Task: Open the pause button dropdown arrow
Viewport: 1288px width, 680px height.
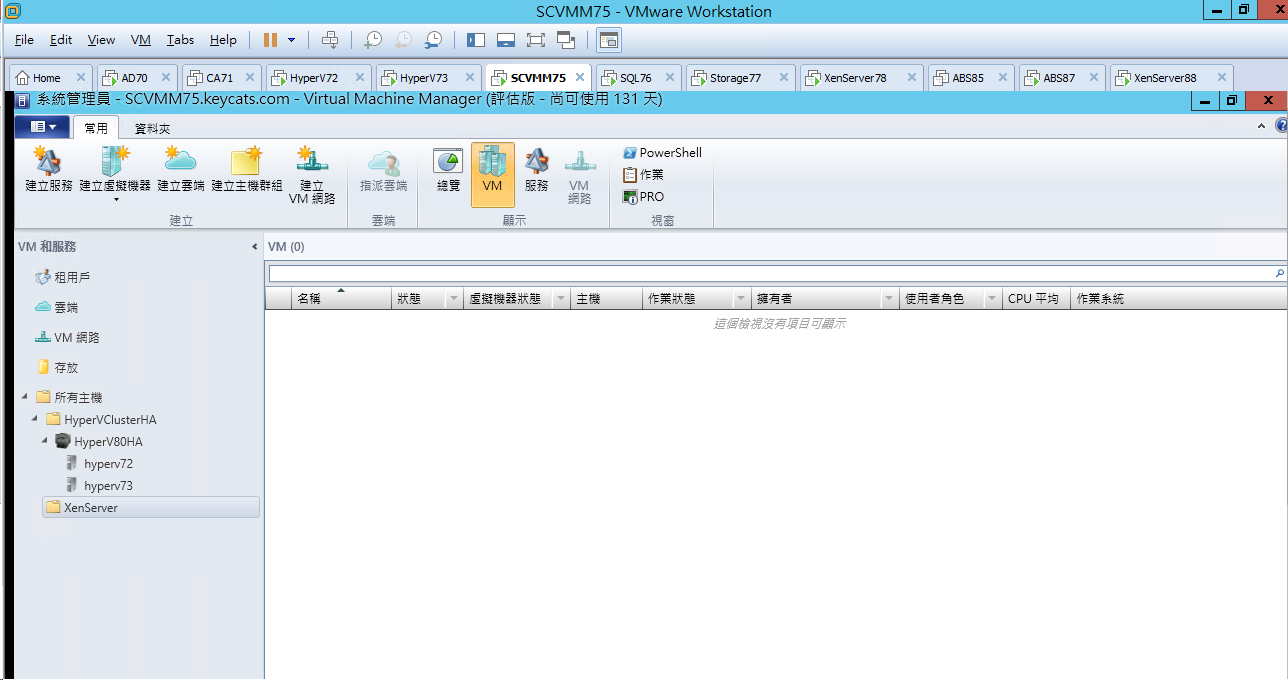Action: (292, 40)
